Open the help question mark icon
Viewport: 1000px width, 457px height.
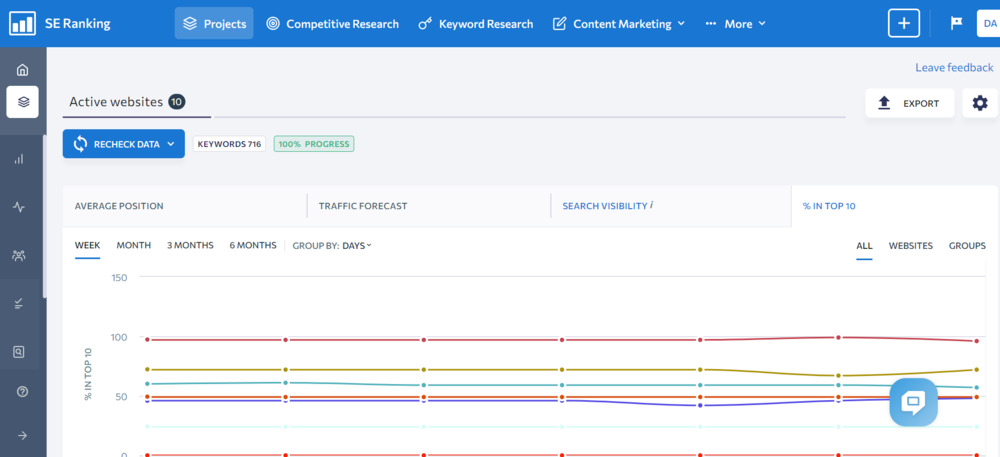click(22, 391)
